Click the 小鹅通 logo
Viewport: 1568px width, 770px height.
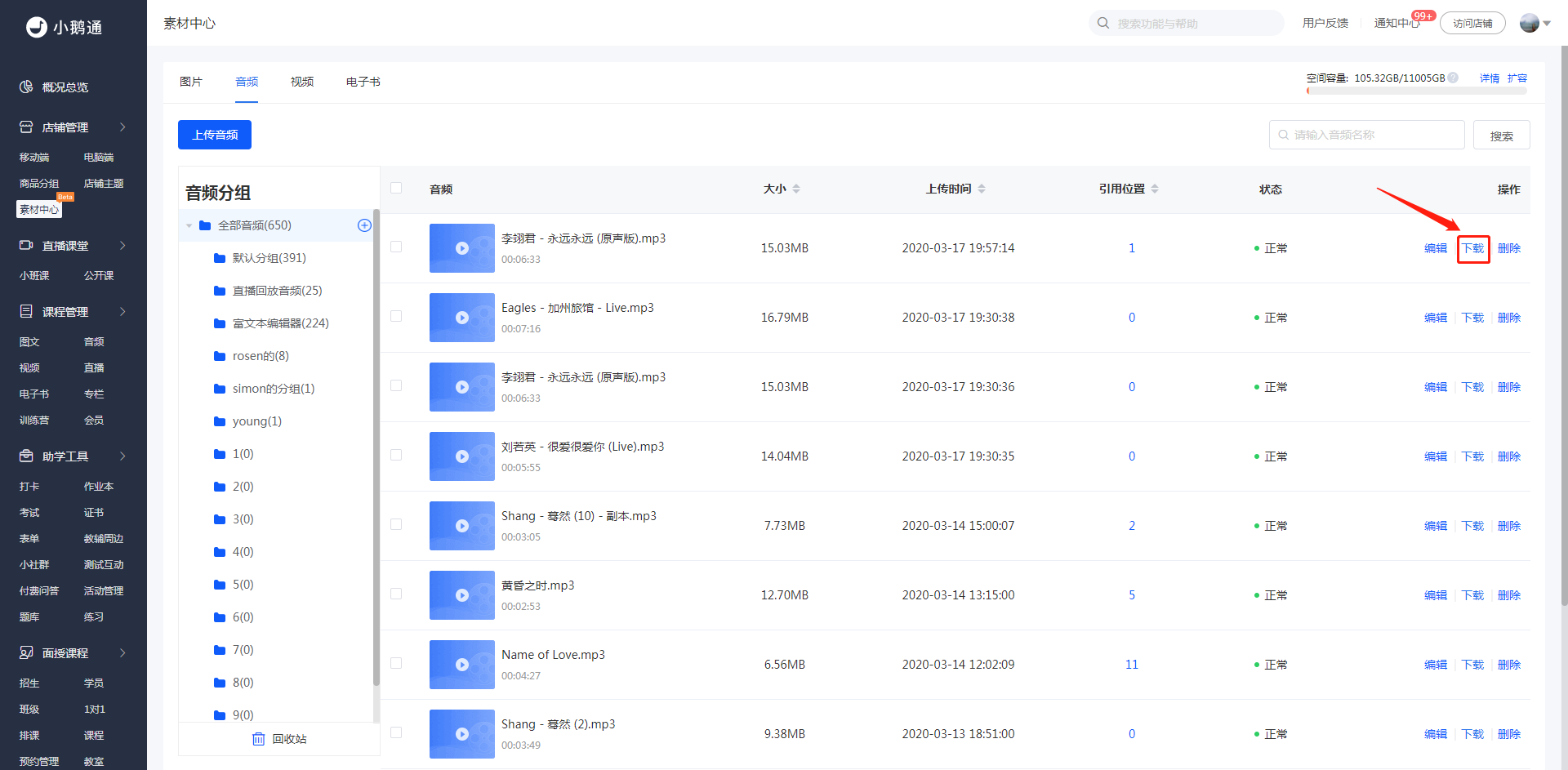pos(65,27)
